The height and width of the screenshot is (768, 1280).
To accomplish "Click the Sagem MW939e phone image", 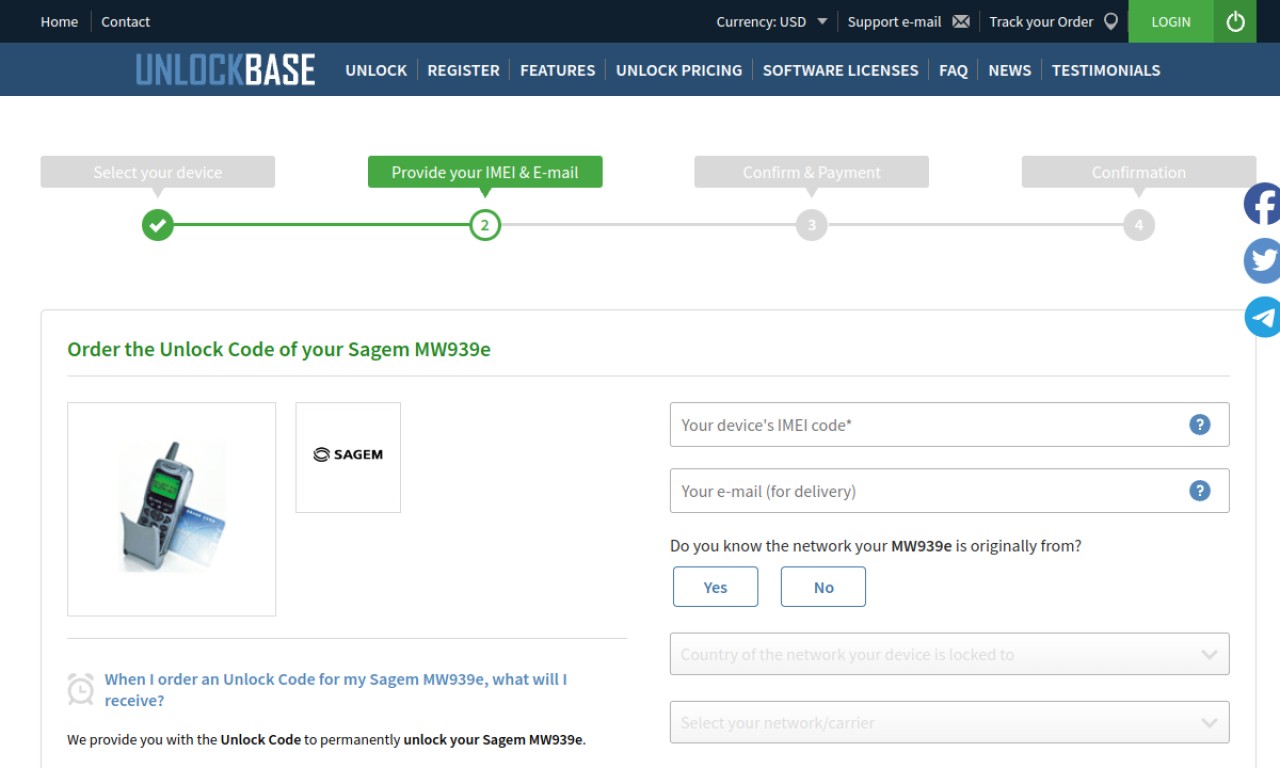I will [x=171, y=509].
